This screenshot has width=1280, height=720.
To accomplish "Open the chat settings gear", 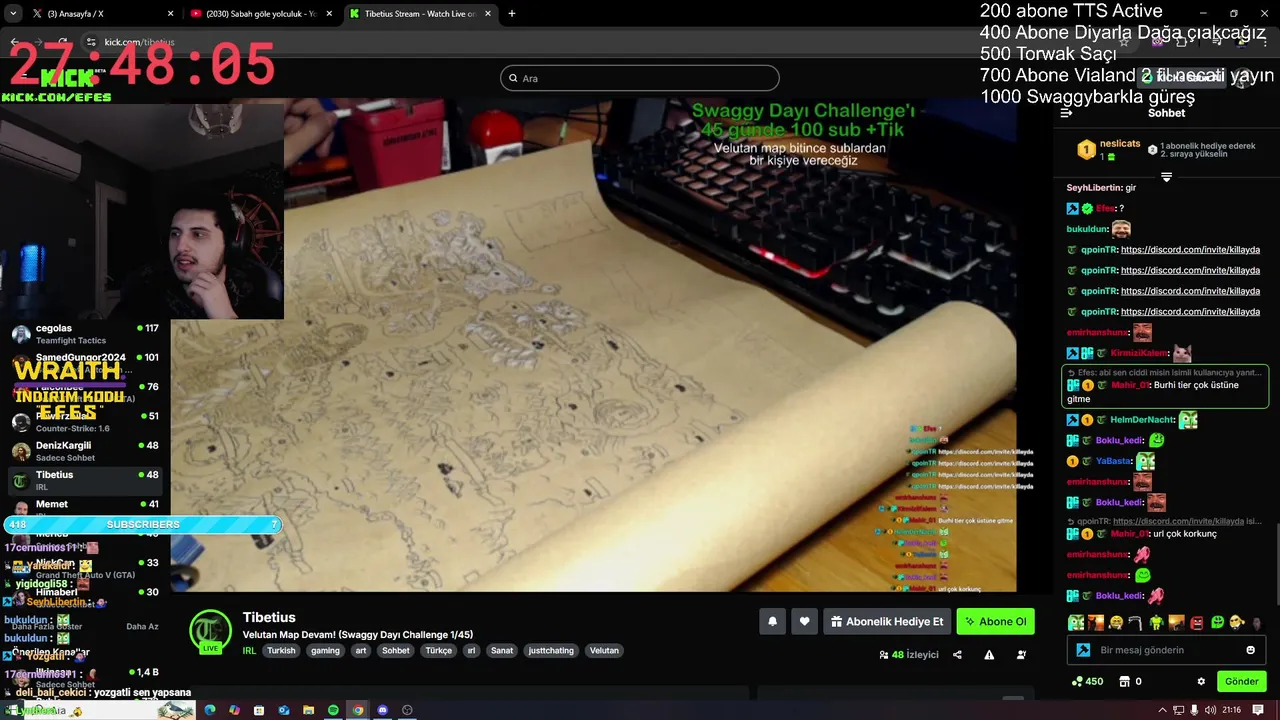I will (1201, 681).
